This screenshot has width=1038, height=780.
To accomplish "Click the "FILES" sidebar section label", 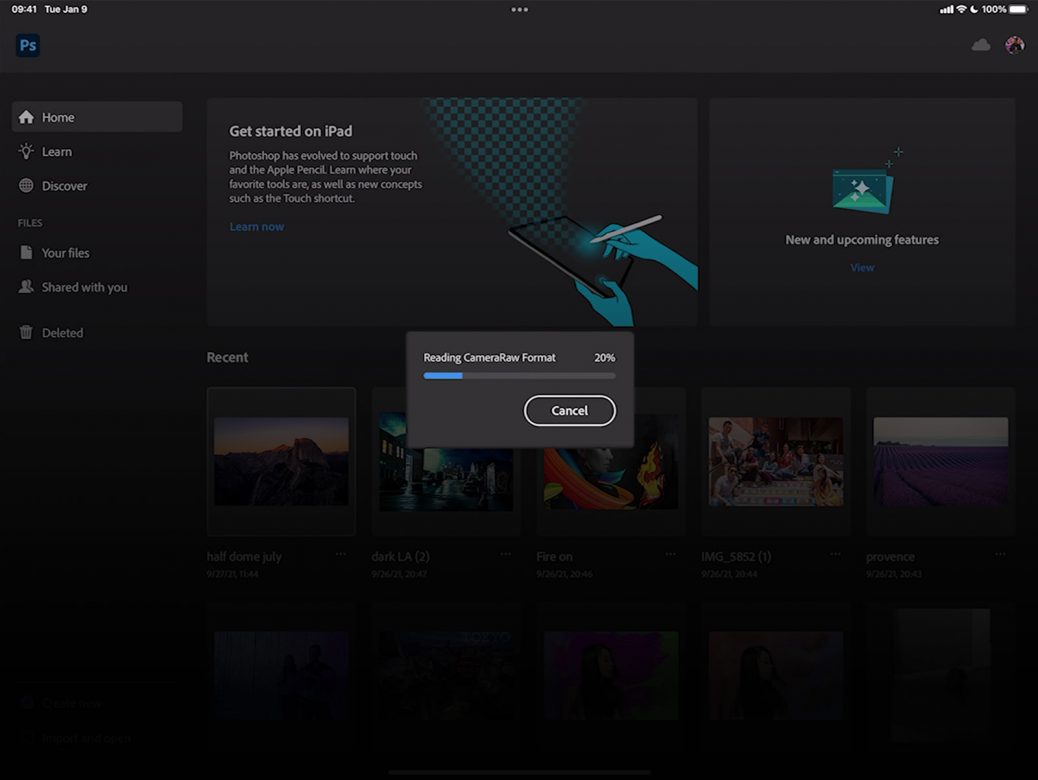I will [x=30, y=223].
